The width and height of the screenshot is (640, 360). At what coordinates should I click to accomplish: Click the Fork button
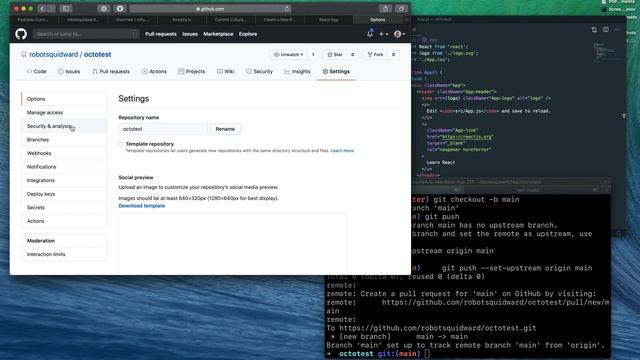375,54
